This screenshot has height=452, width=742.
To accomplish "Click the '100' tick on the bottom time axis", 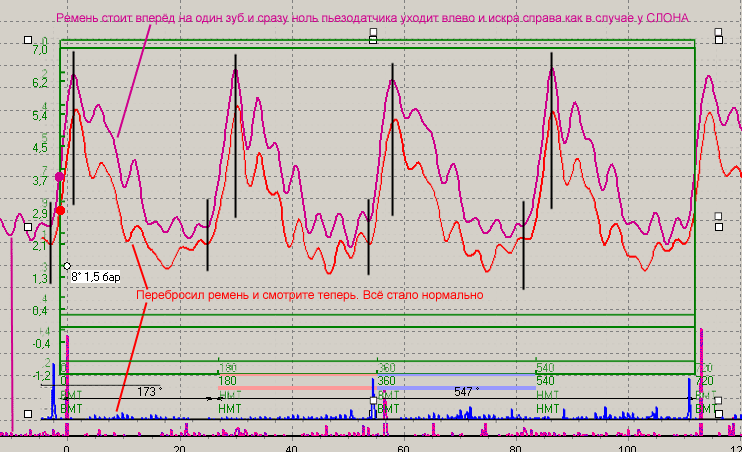I will click(x=627, y=448).
